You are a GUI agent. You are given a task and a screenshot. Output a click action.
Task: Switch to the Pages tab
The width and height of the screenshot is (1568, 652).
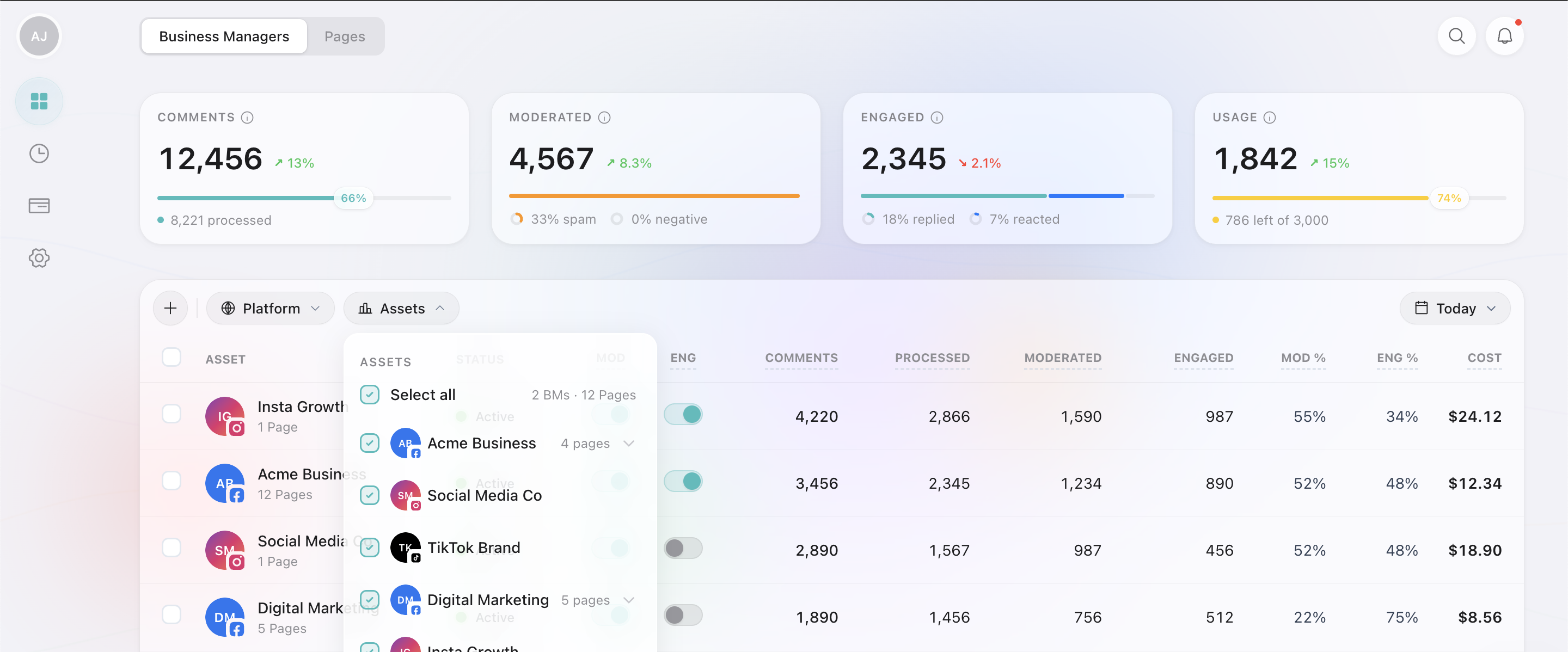(345, 36)
